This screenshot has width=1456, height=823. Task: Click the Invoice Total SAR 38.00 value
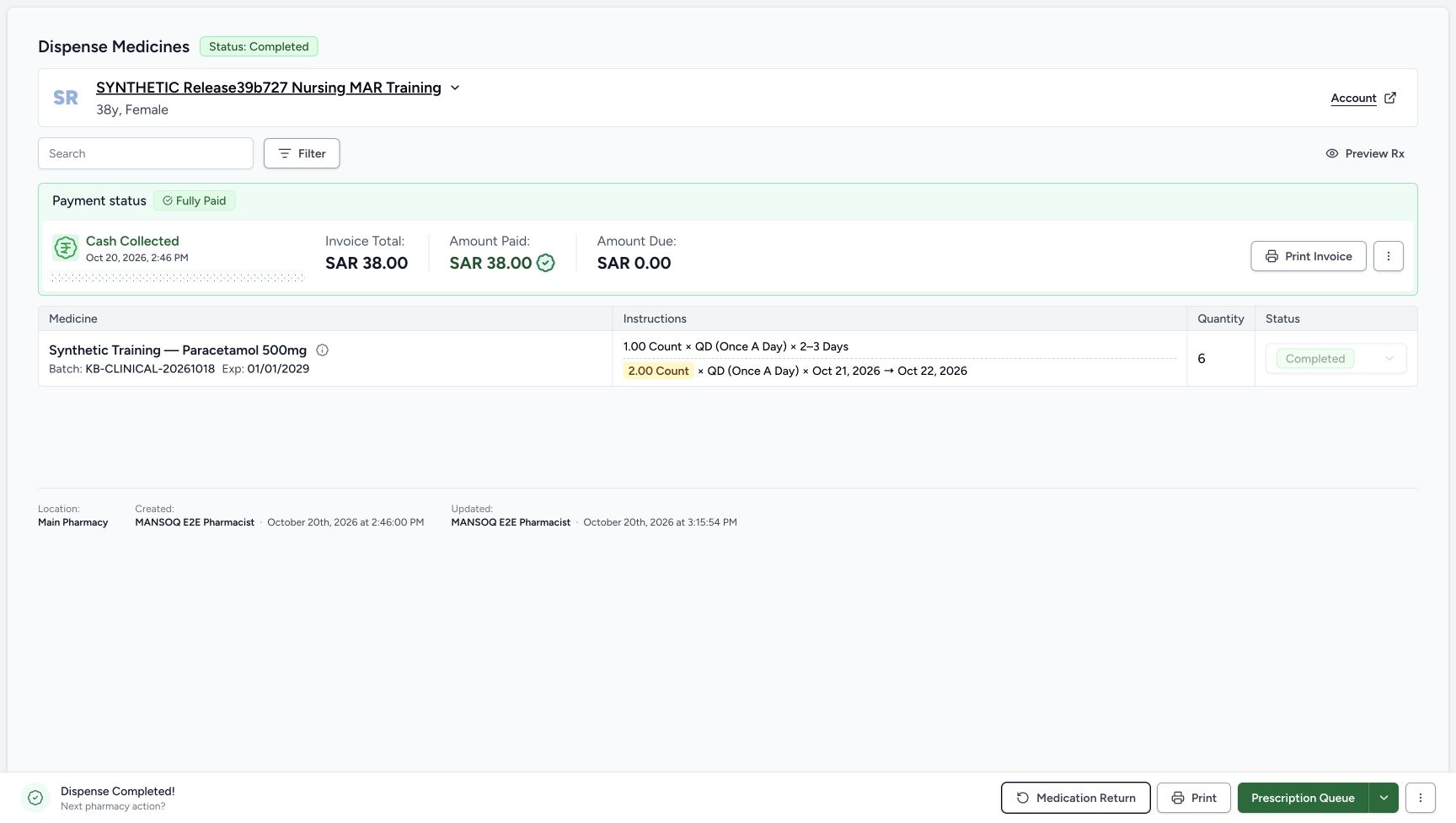click(x=367, y=263)
